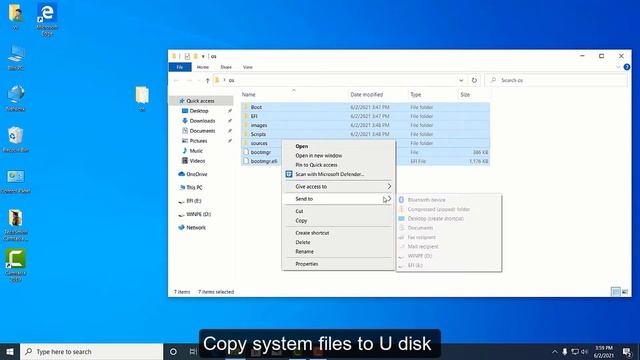Select Downloads in the navigation pane

pyautogui.click(x=202, y=121)
